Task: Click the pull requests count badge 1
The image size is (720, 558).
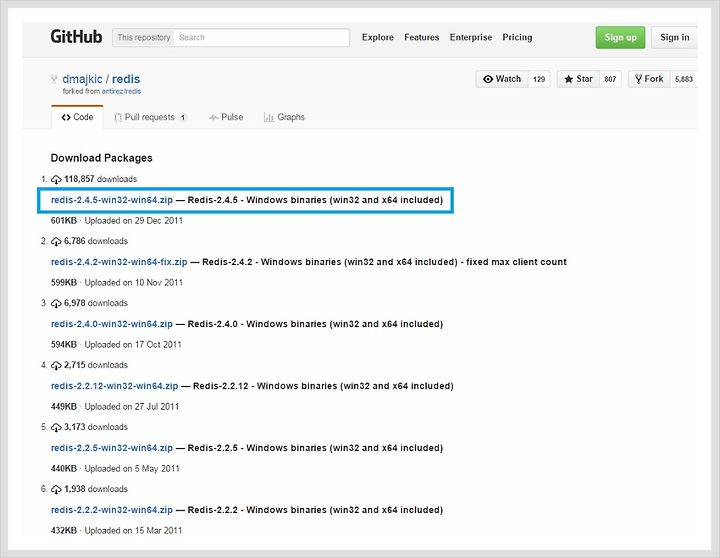Action: [183, 118]
